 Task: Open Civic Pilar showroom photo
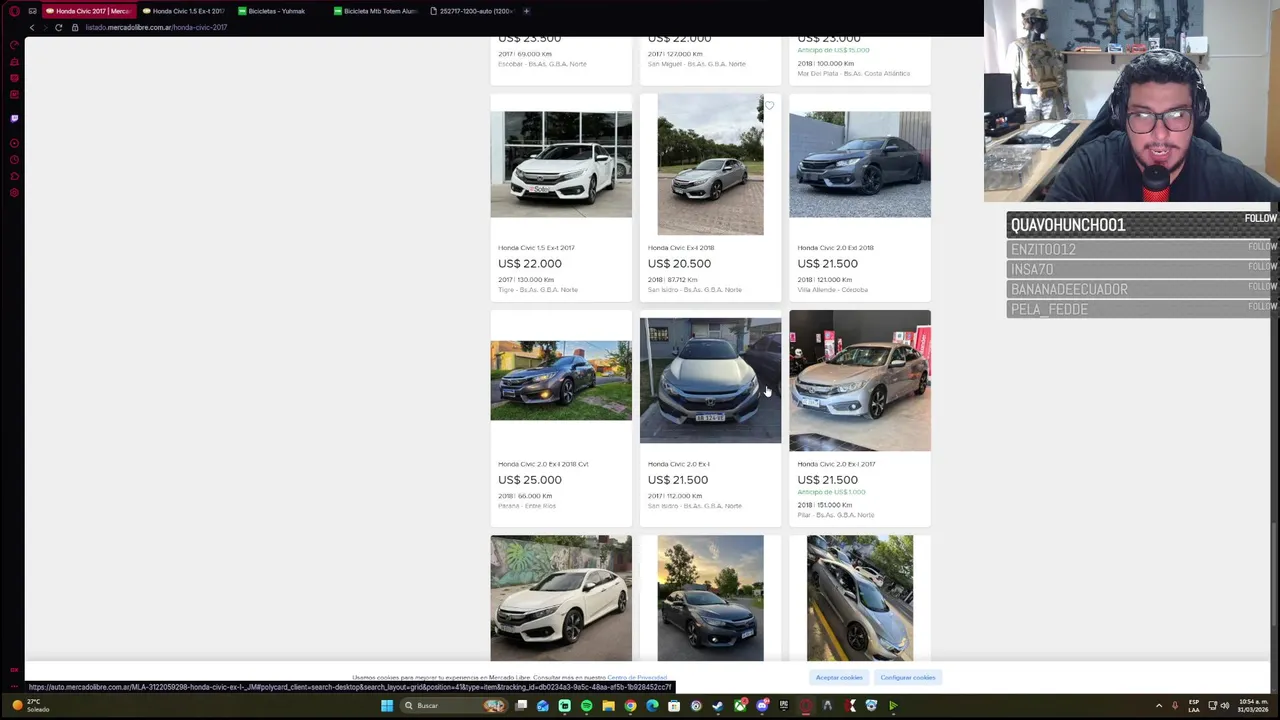pos(860,380)
